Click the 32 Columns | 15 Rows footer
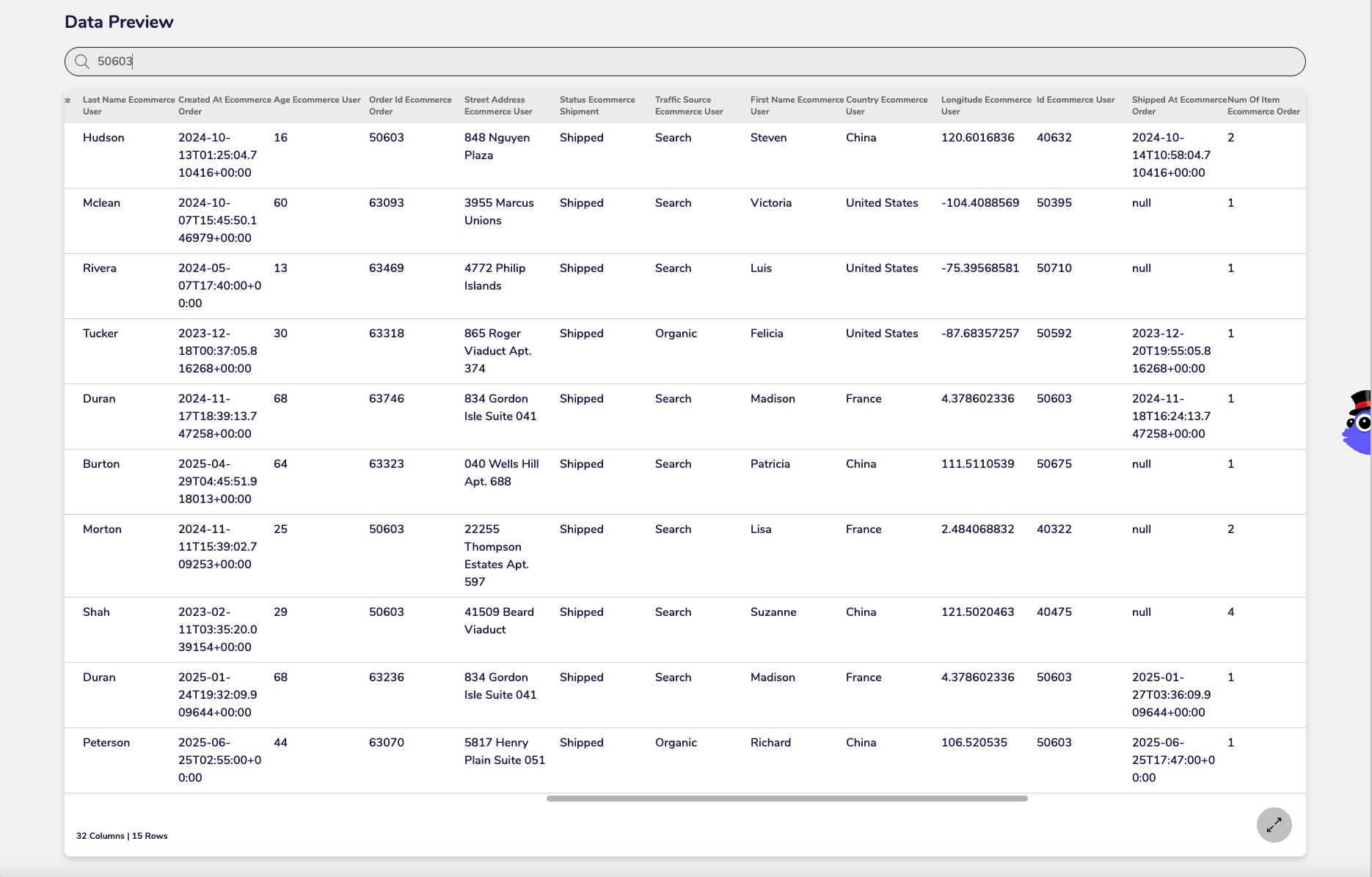 pos(122,836)
